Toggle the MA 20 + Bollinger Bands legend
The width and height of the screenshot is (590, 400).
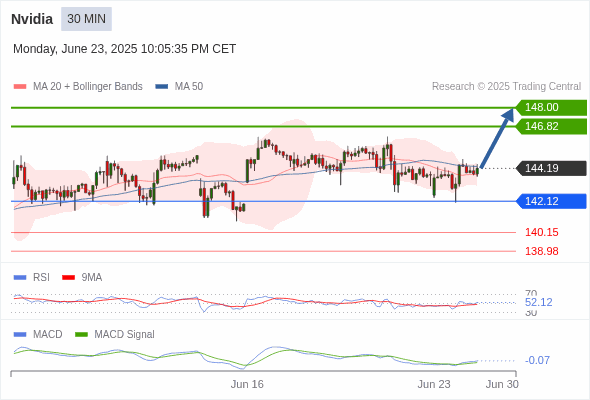point(88,87)
